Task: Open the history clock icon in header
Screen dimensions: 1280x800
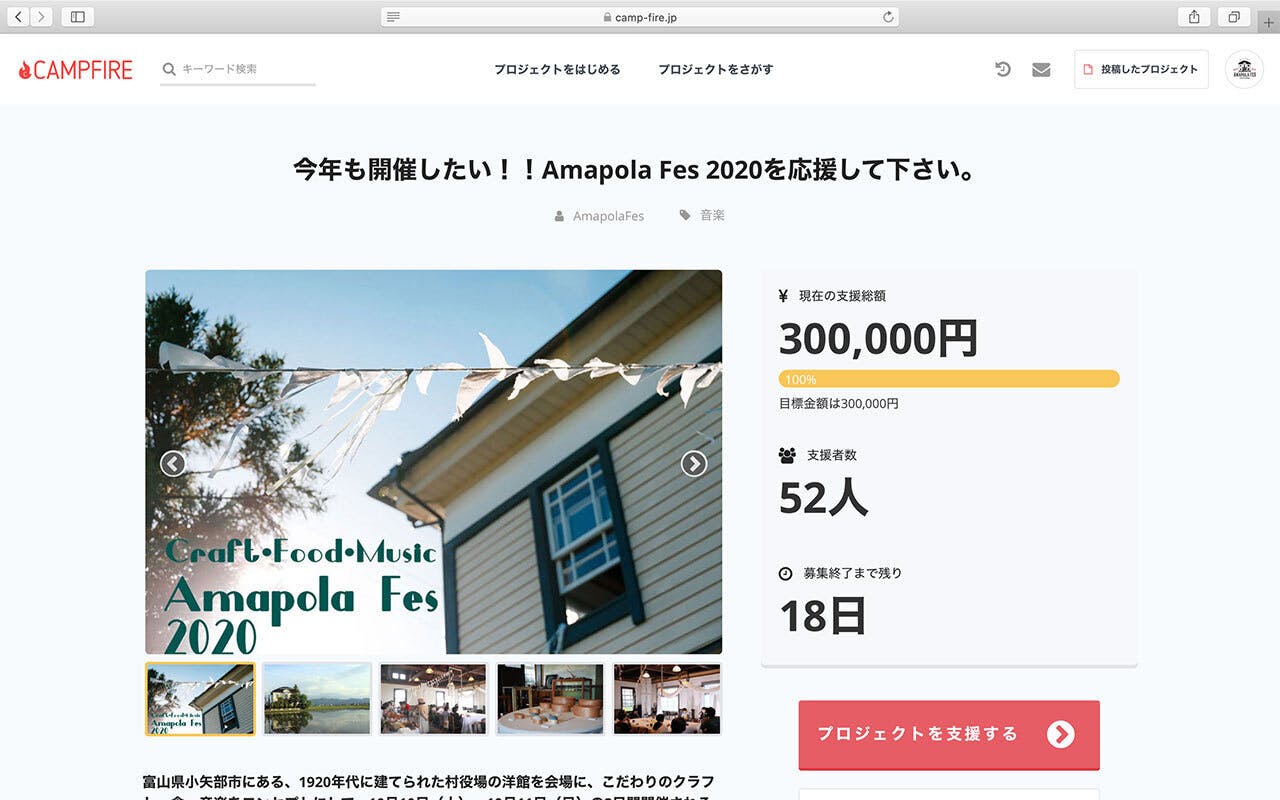Action: pyautogui.click(x=1003, y=69)
